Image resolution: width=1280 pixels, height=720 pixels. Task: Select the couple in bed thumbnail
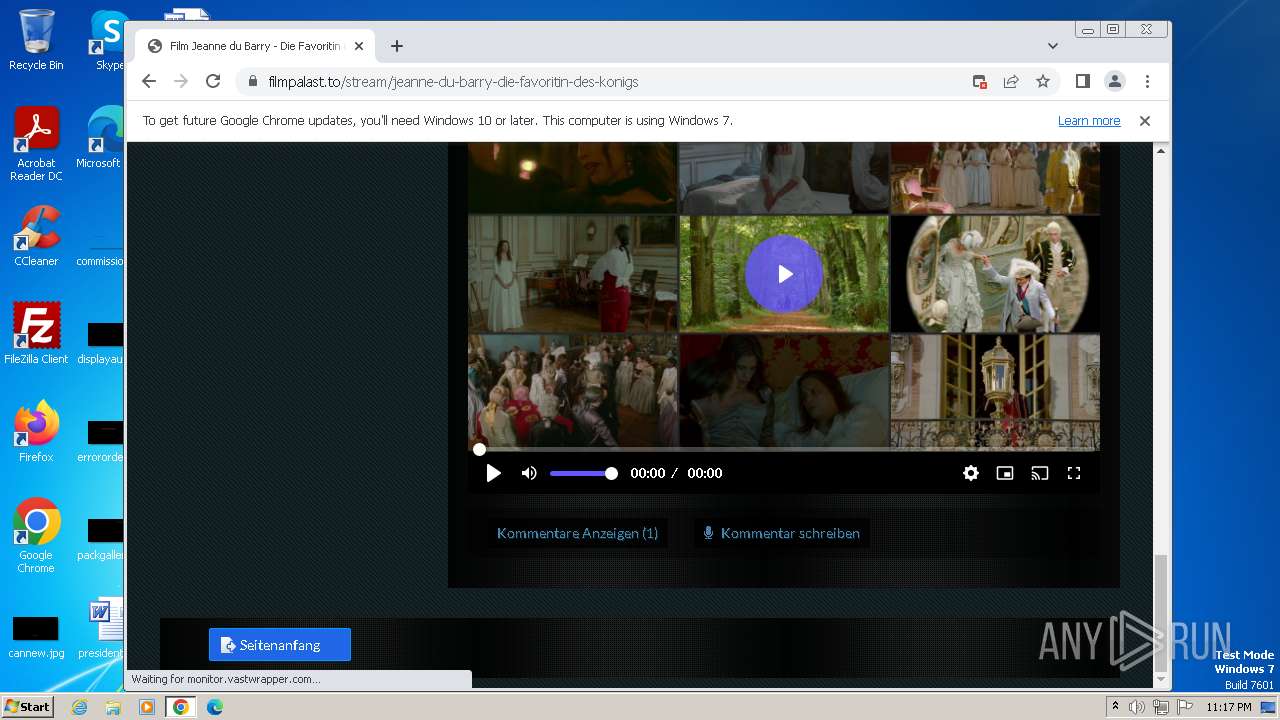tap(784, 391)
